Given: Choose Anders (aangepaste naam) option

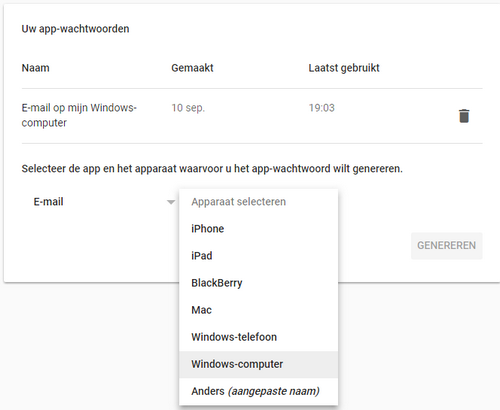Looking at the screenshot, I should click(x=258, y=391).
